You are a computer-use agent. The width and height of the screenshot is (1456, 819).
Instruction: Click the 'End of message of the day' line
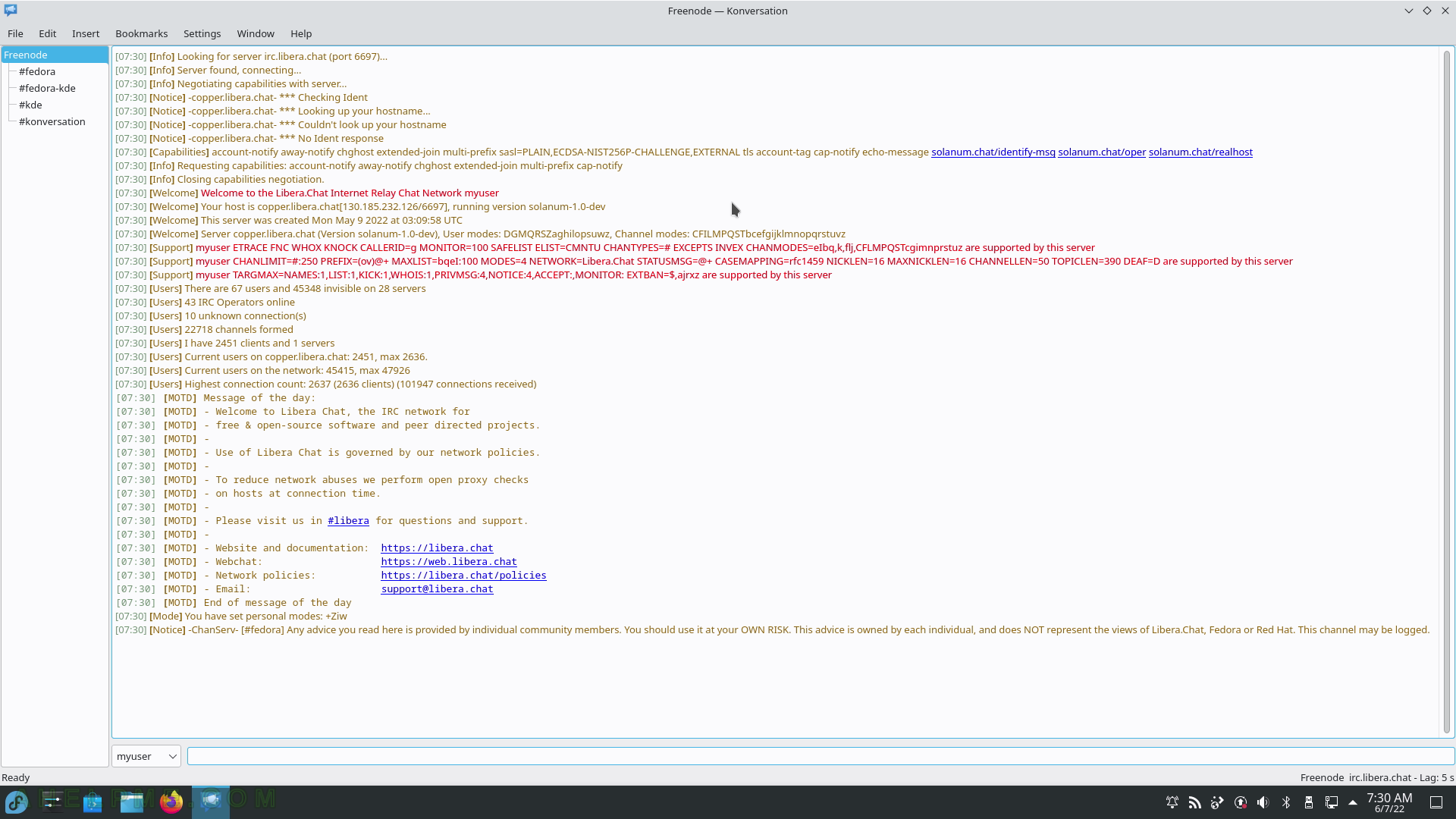pos(234,602)
